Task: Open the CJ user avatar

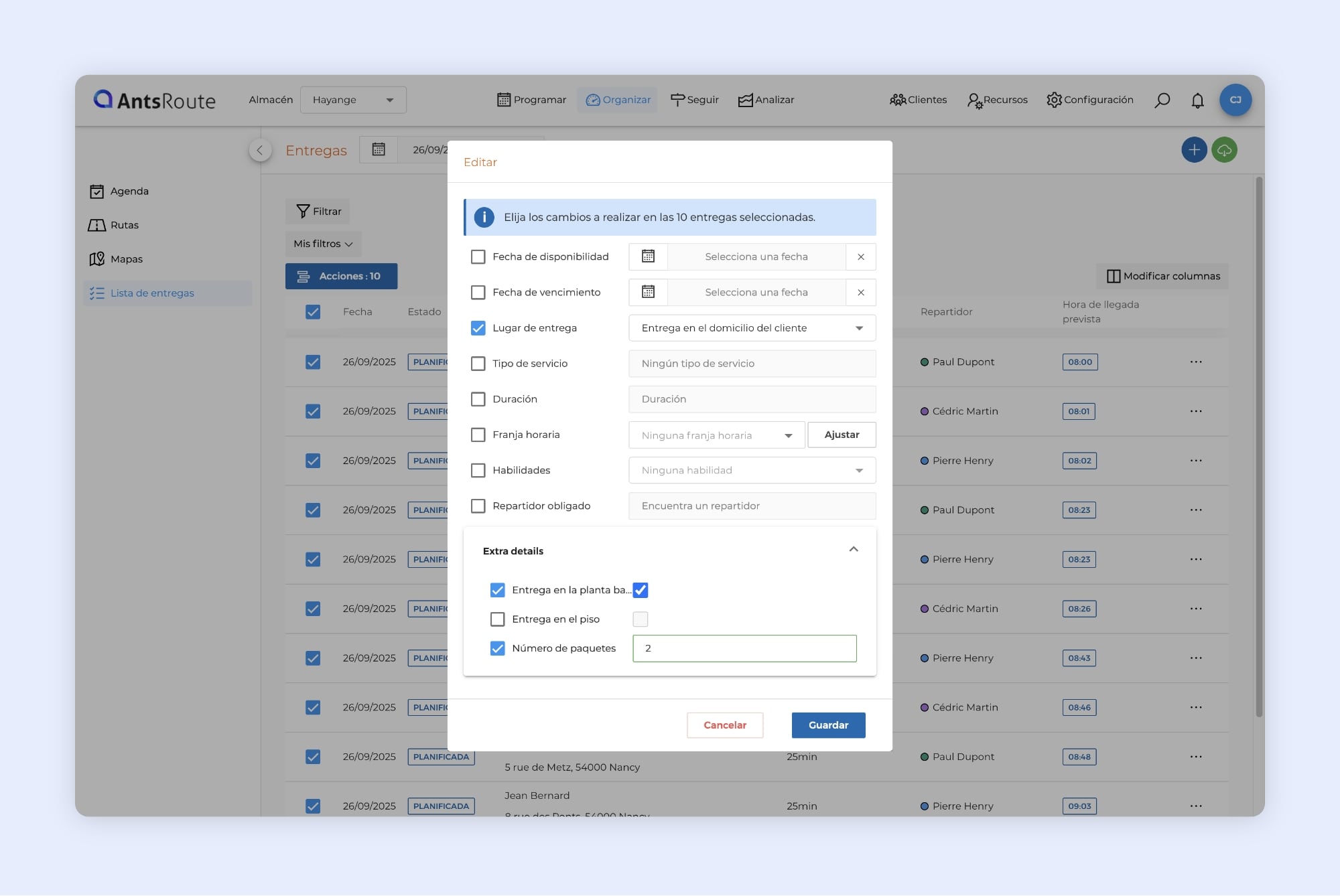Action: tap(1235, 100)
